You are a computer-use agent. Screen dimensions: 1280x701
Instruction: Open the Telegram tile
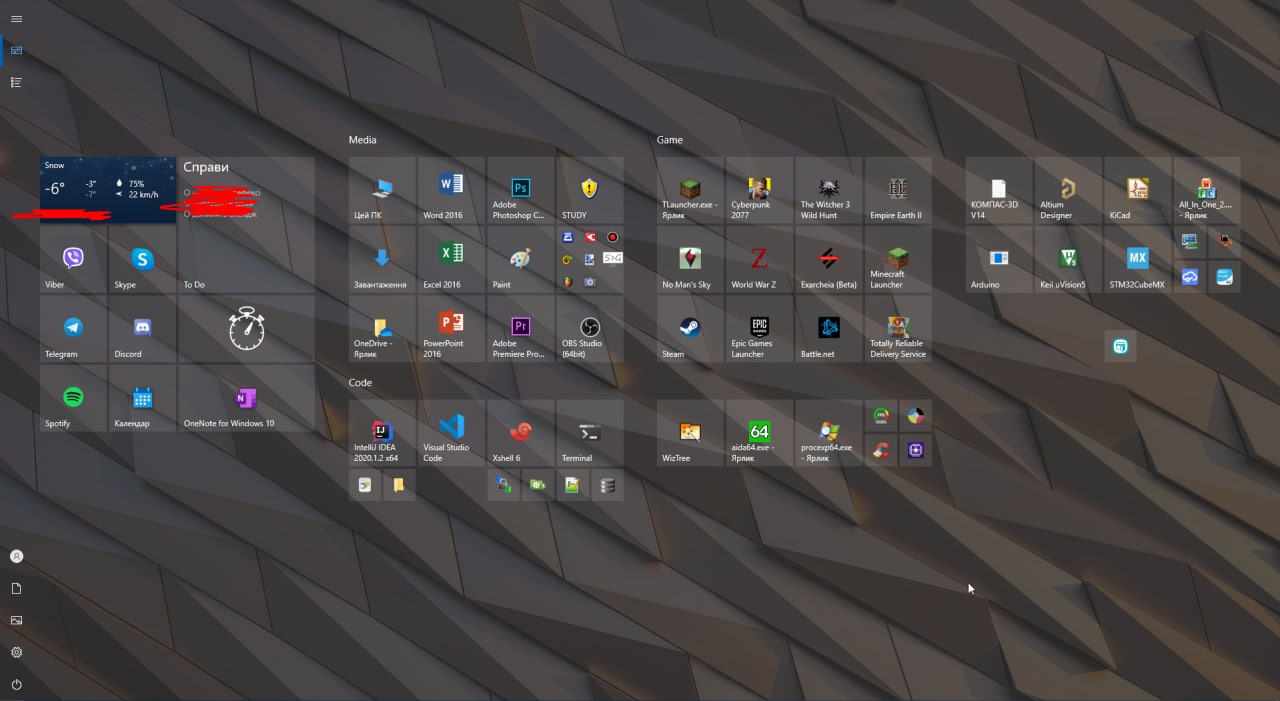[73, 329]
